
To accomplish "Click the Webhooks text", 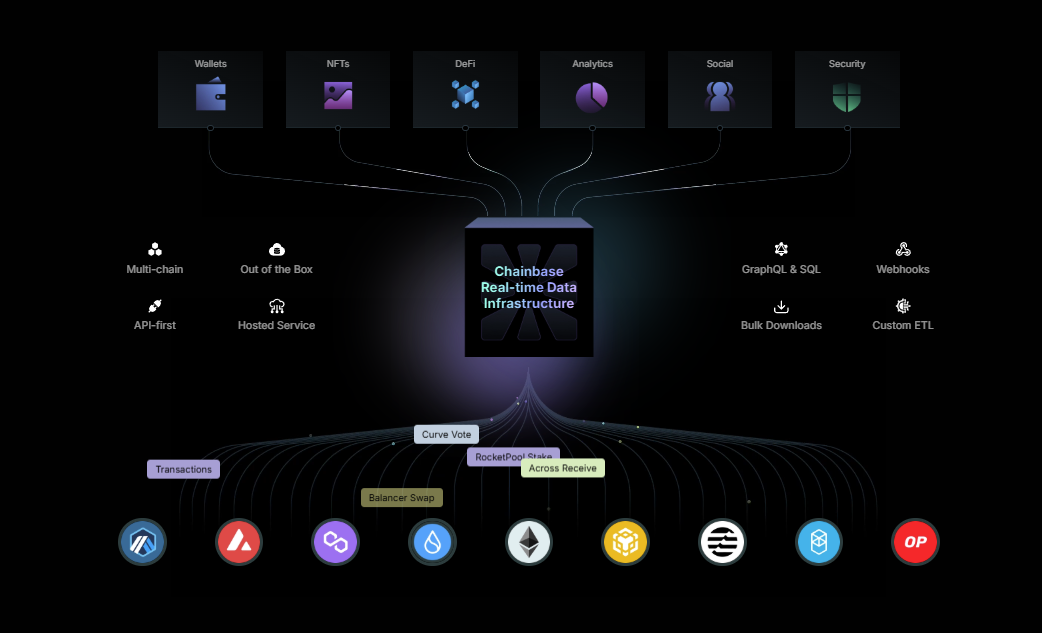I will pos(902,269).
